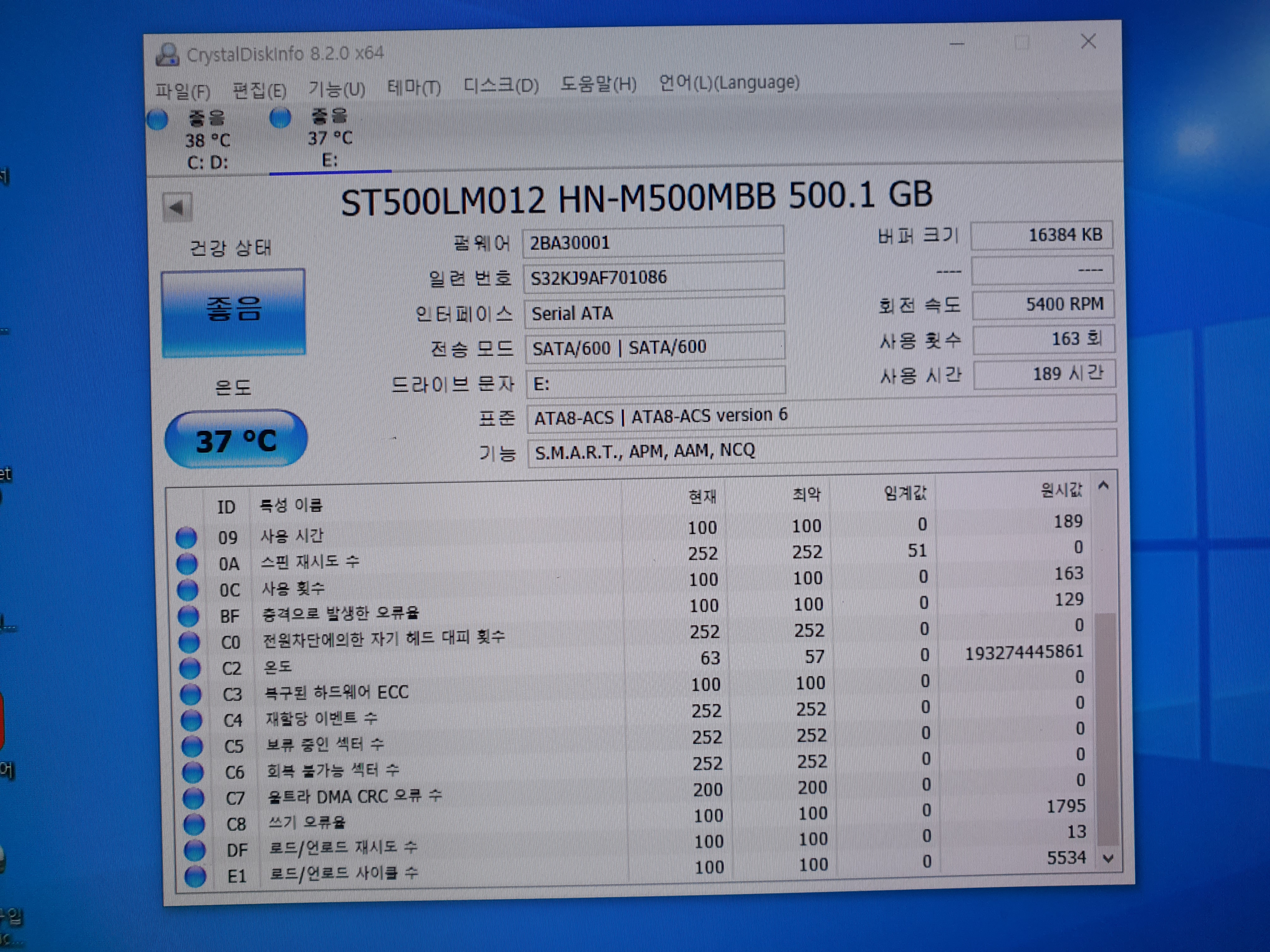Select the E: disk tab

pyautogui.click(x=330, y=138)
